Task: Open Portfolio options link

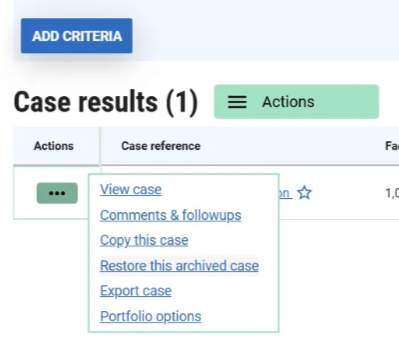Action: click(151, 316)
